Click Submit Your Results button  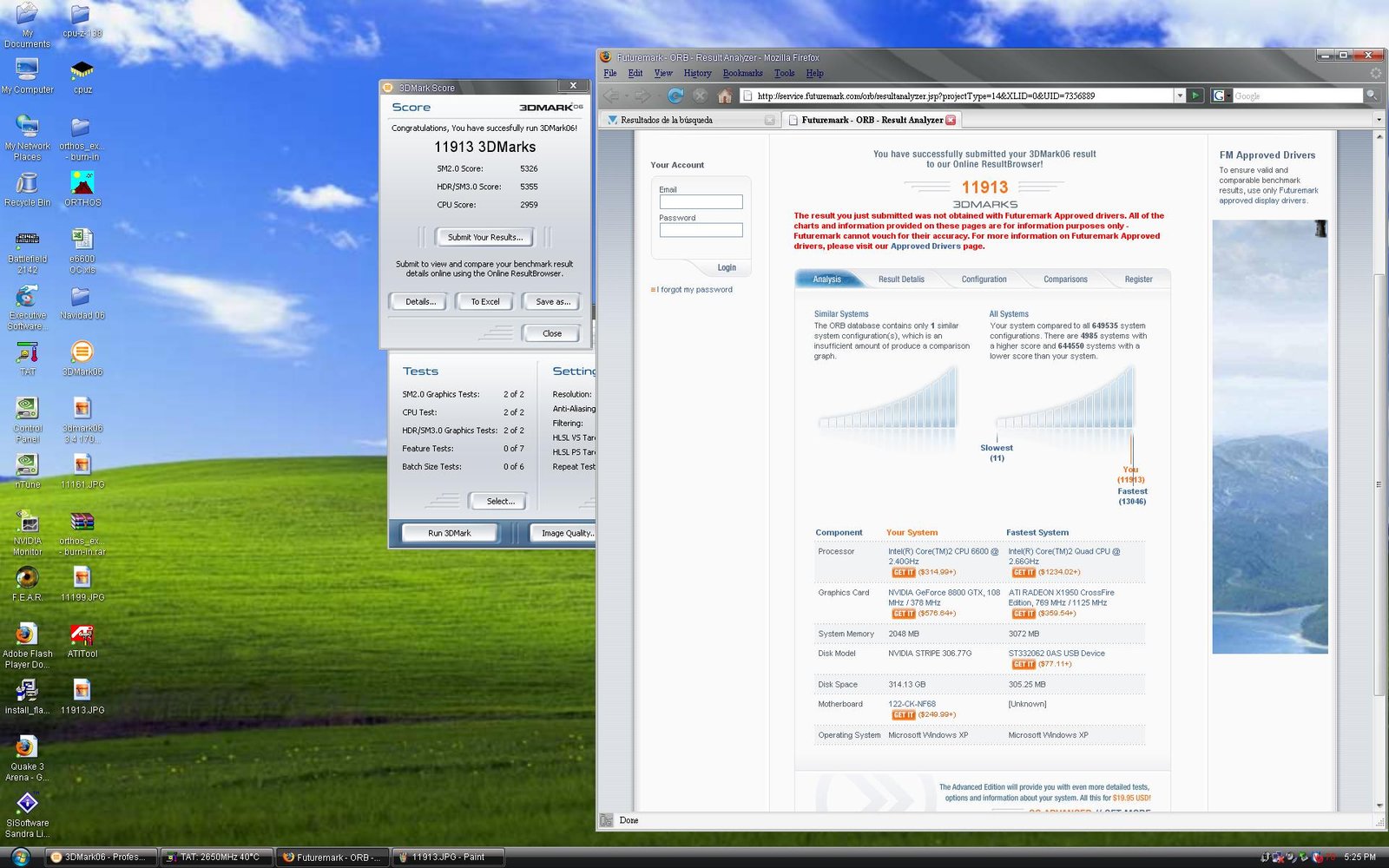pyautogui.click(x=484, y=237)
